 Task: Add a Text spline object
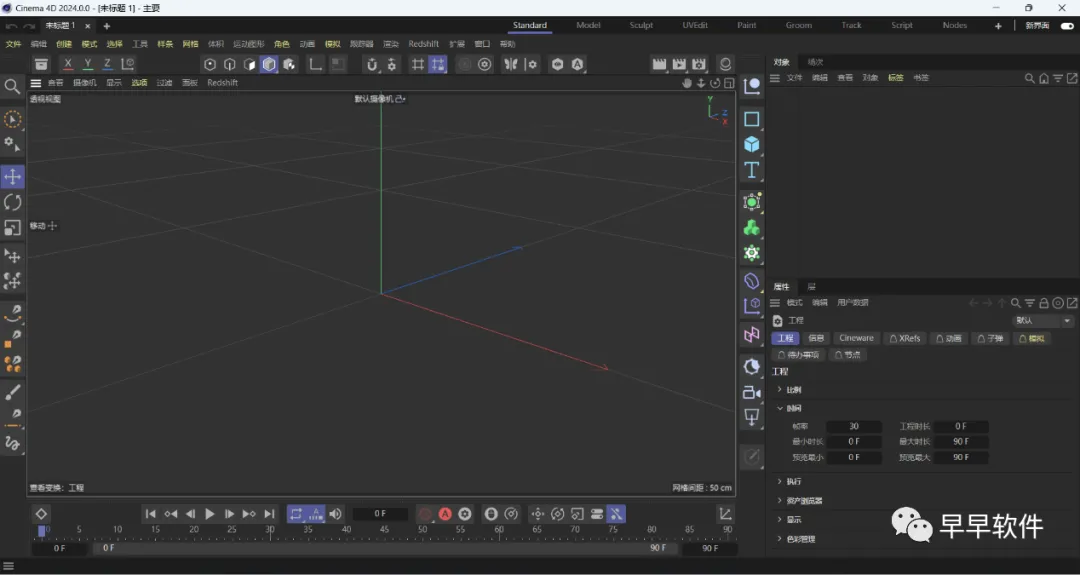click(751, 170)
